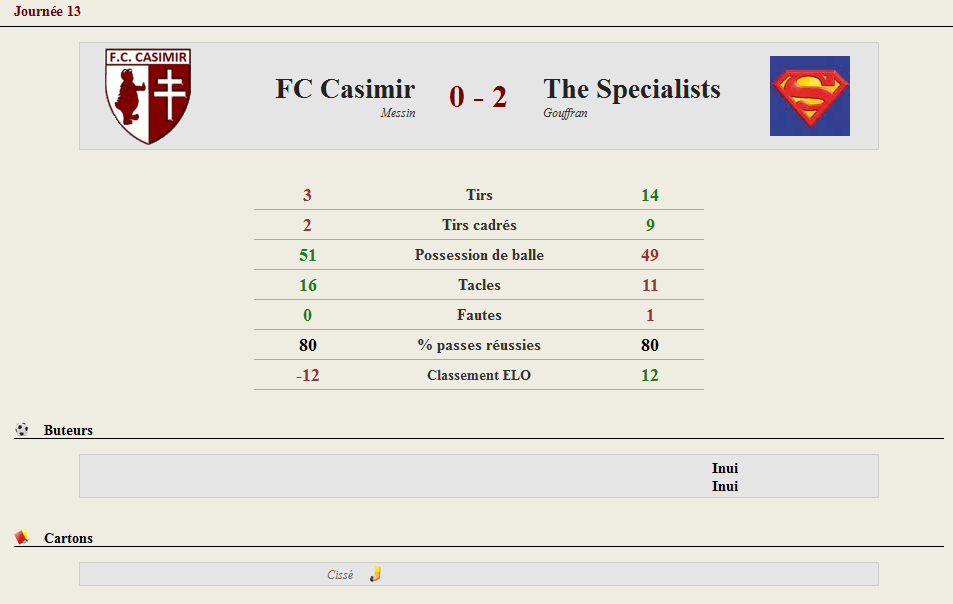953x604 pixels.
Task: Click the card icon beside Cartons
Action: coord(22,538)
